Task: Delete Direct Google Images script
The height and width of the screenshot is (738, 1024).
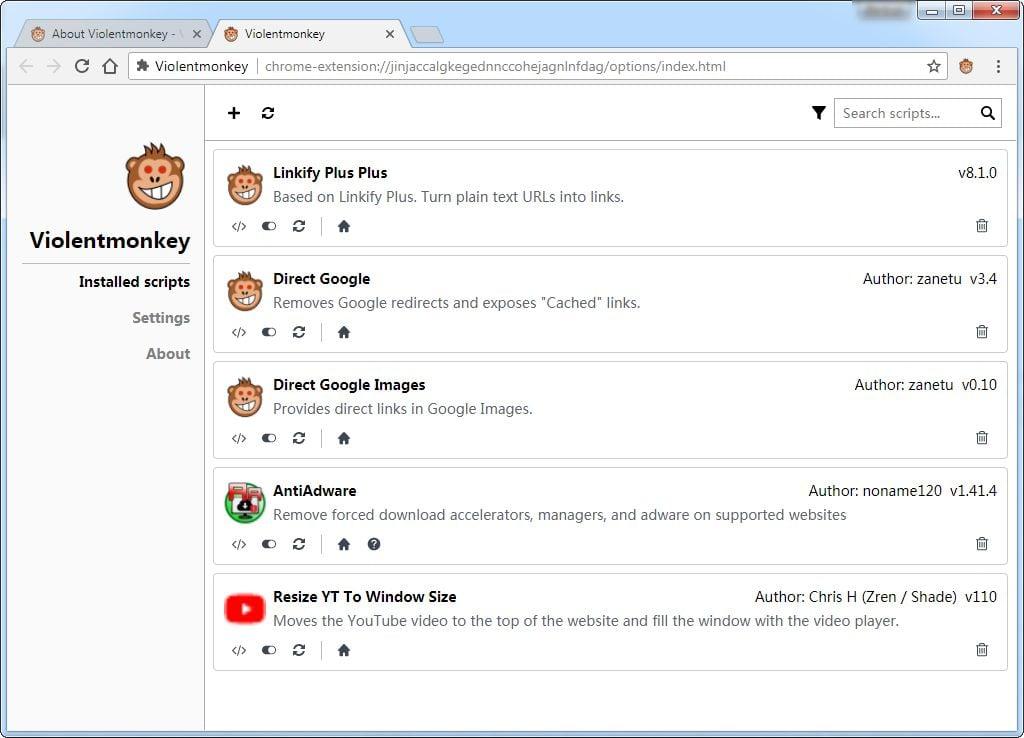Action: click(x=982, y=438)
